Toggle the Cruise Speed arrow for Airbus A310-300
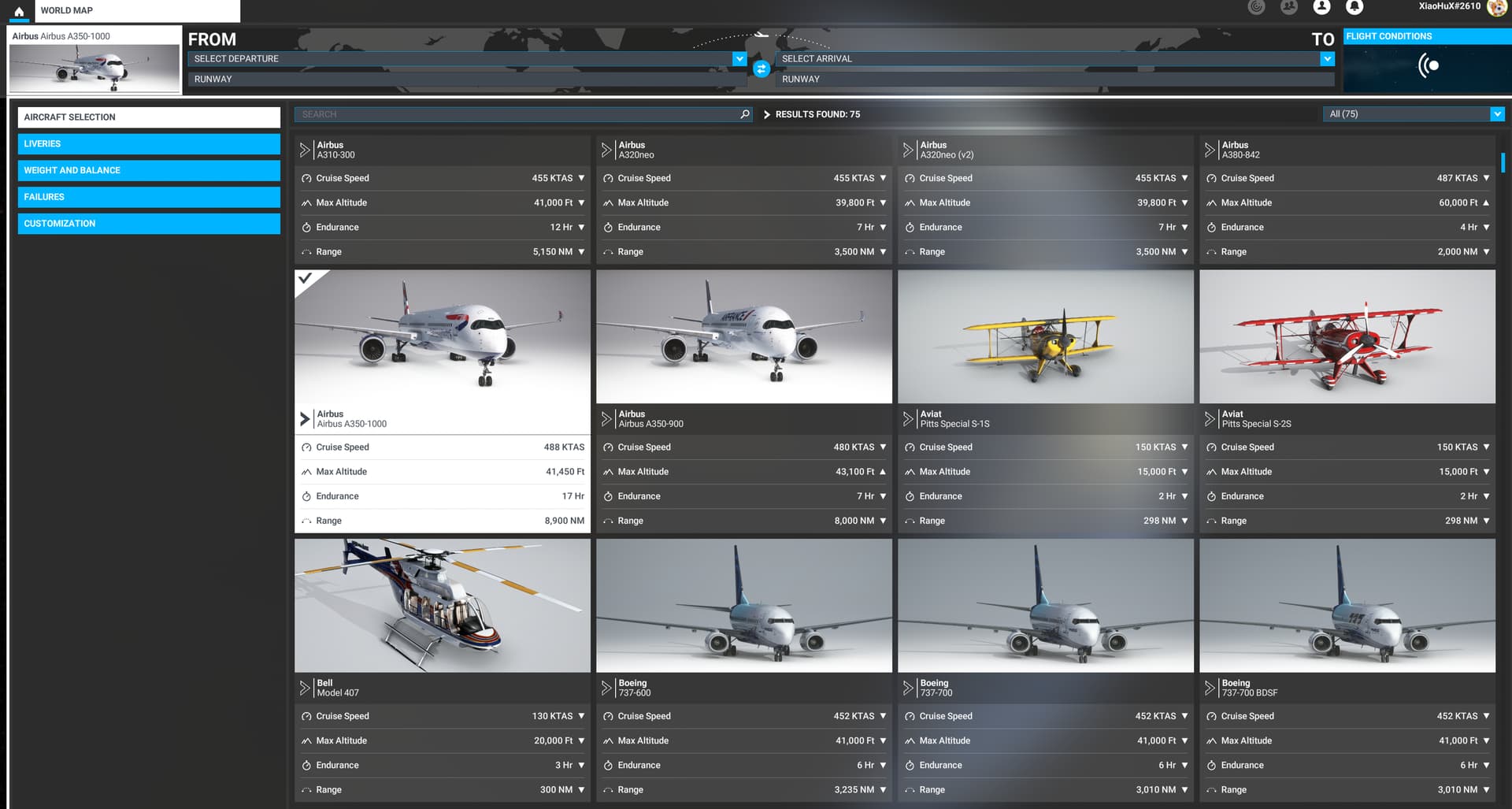Screen dimensions: 1512x809 581,179
